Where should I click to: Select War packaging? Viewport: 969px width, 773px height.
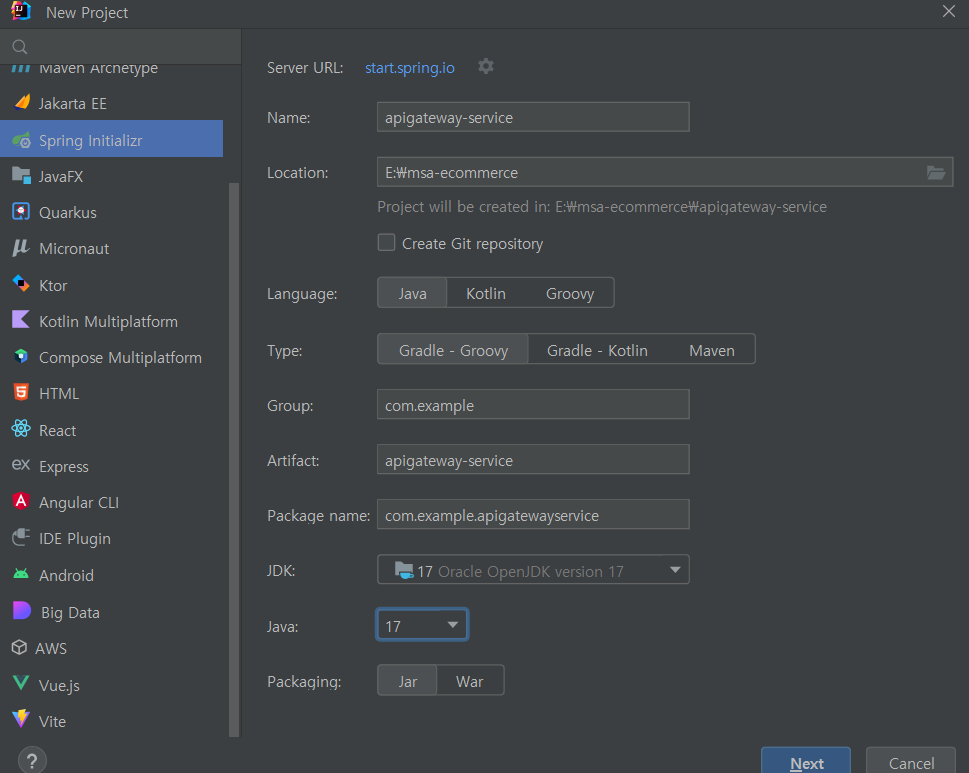click(470, 681)
